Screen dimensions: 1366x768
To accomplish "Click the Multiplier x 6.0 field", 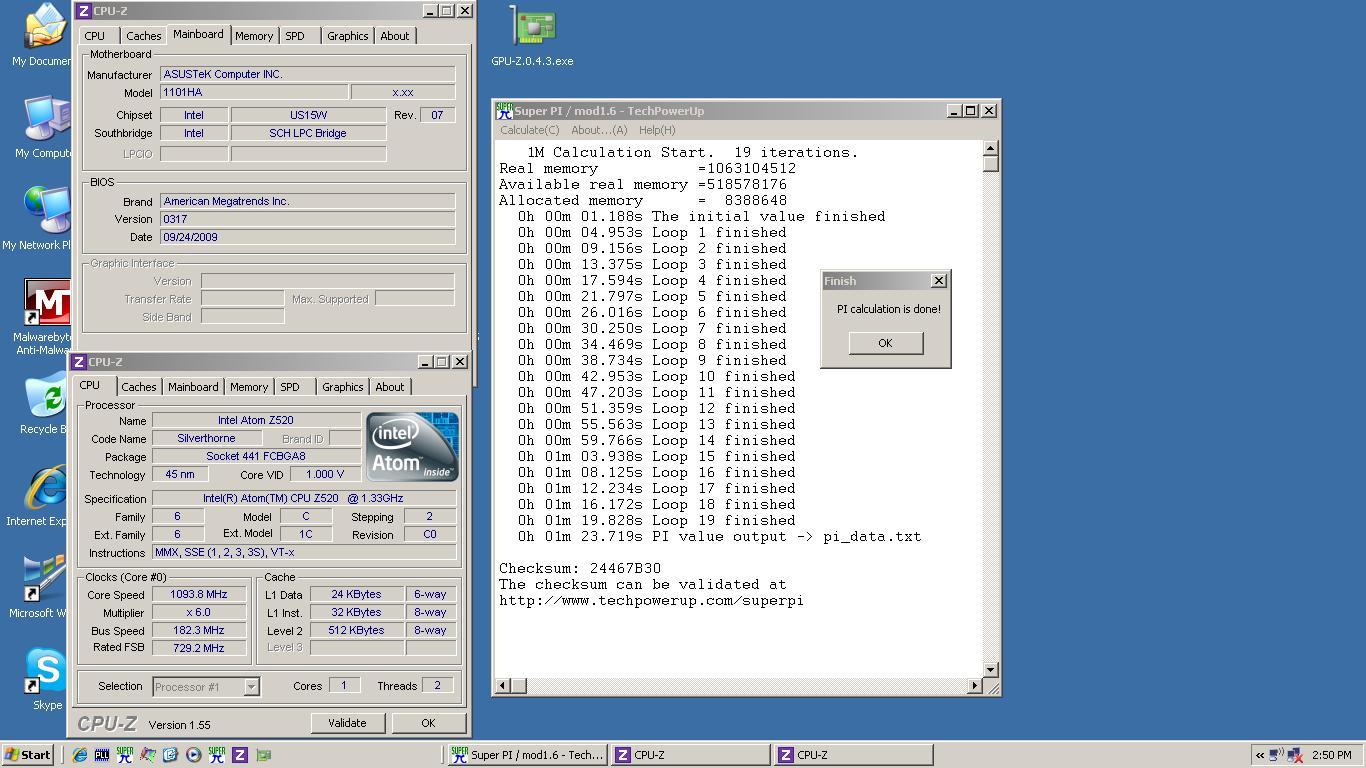I will tap(198, 612).
